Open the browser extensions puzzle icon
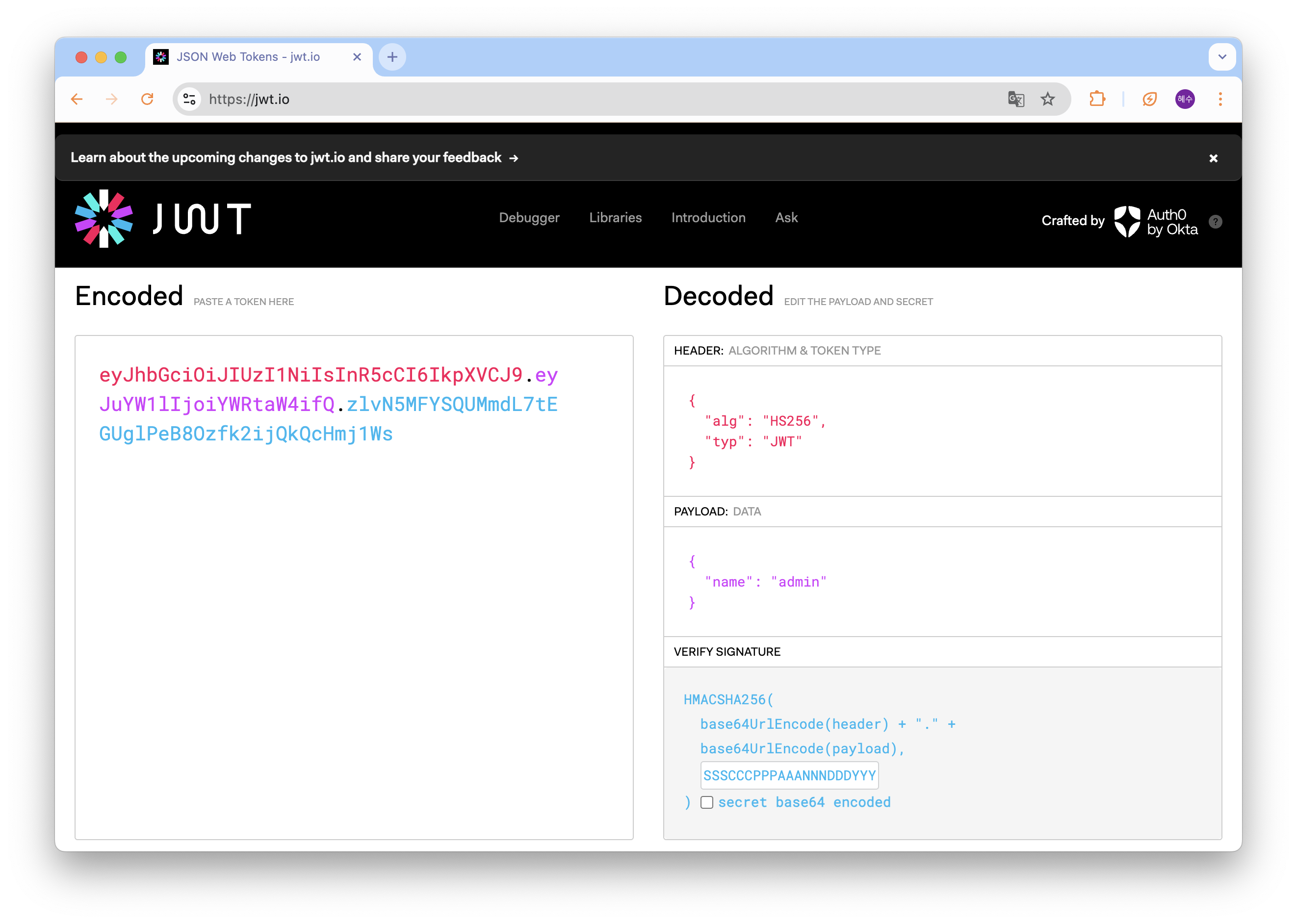The height and width of the screenshot is (924, 1297). click(1097, 99)
